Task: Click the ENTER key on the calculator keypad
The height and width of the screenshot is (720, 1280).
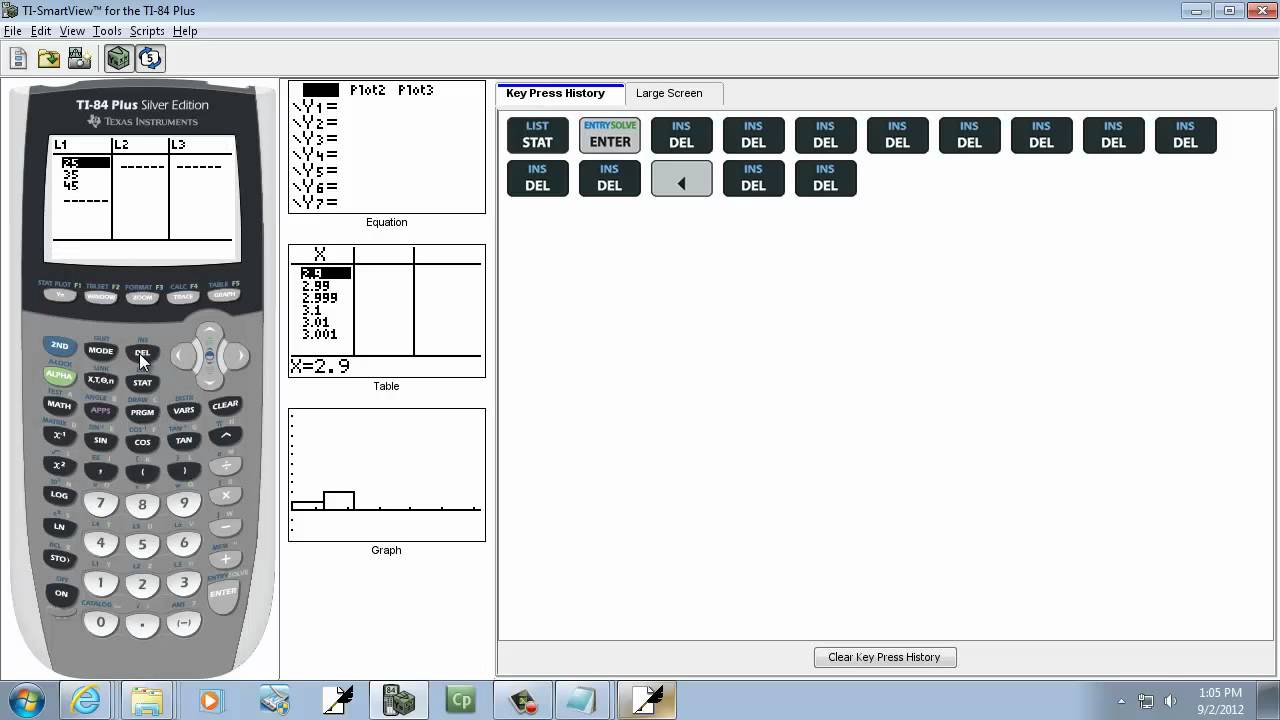Action: pos(223,592)
